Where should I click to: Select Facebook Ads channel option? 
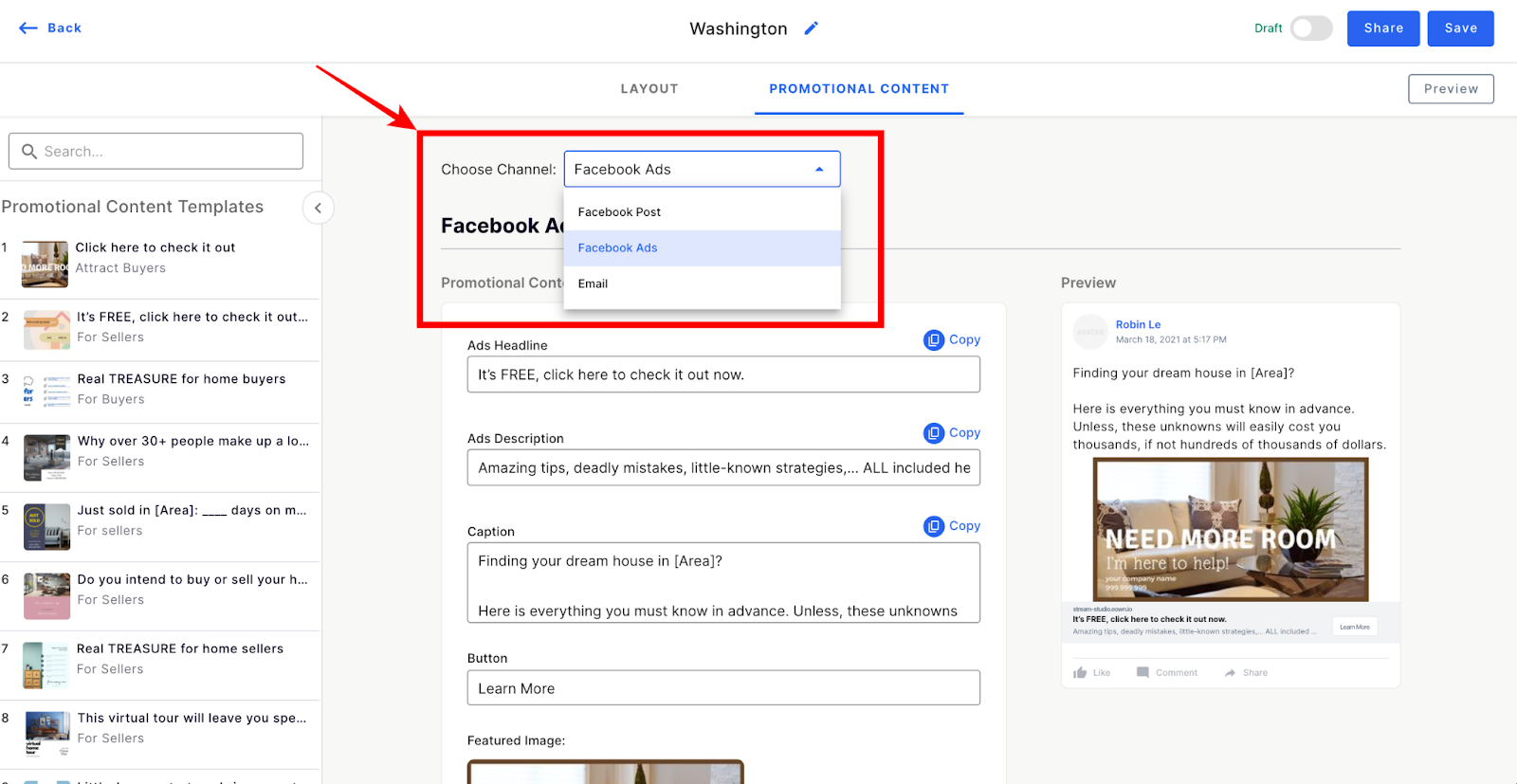pyautogui.click(x=703, y=248)
